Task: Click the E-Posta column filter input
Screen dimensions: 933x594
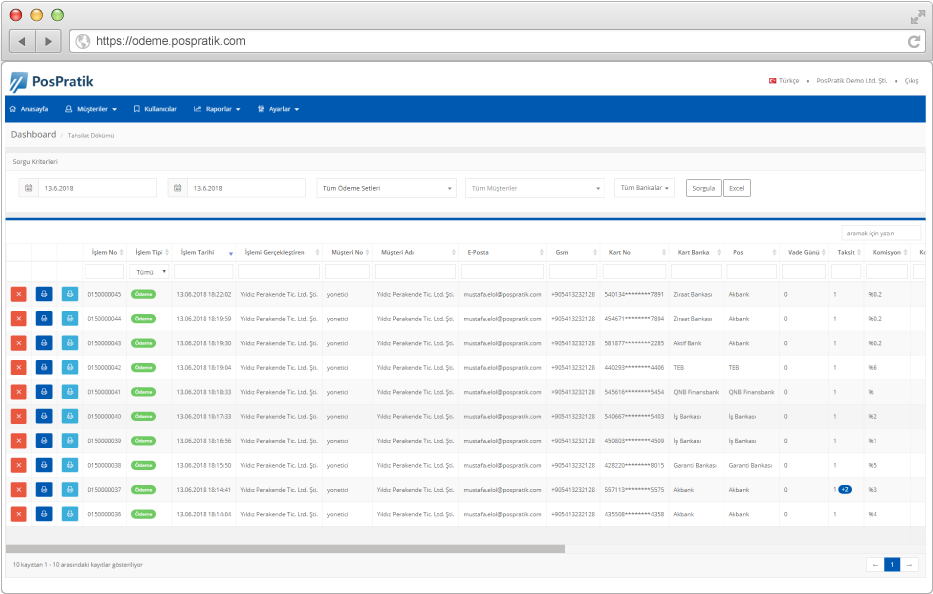Action: point(502,272)
